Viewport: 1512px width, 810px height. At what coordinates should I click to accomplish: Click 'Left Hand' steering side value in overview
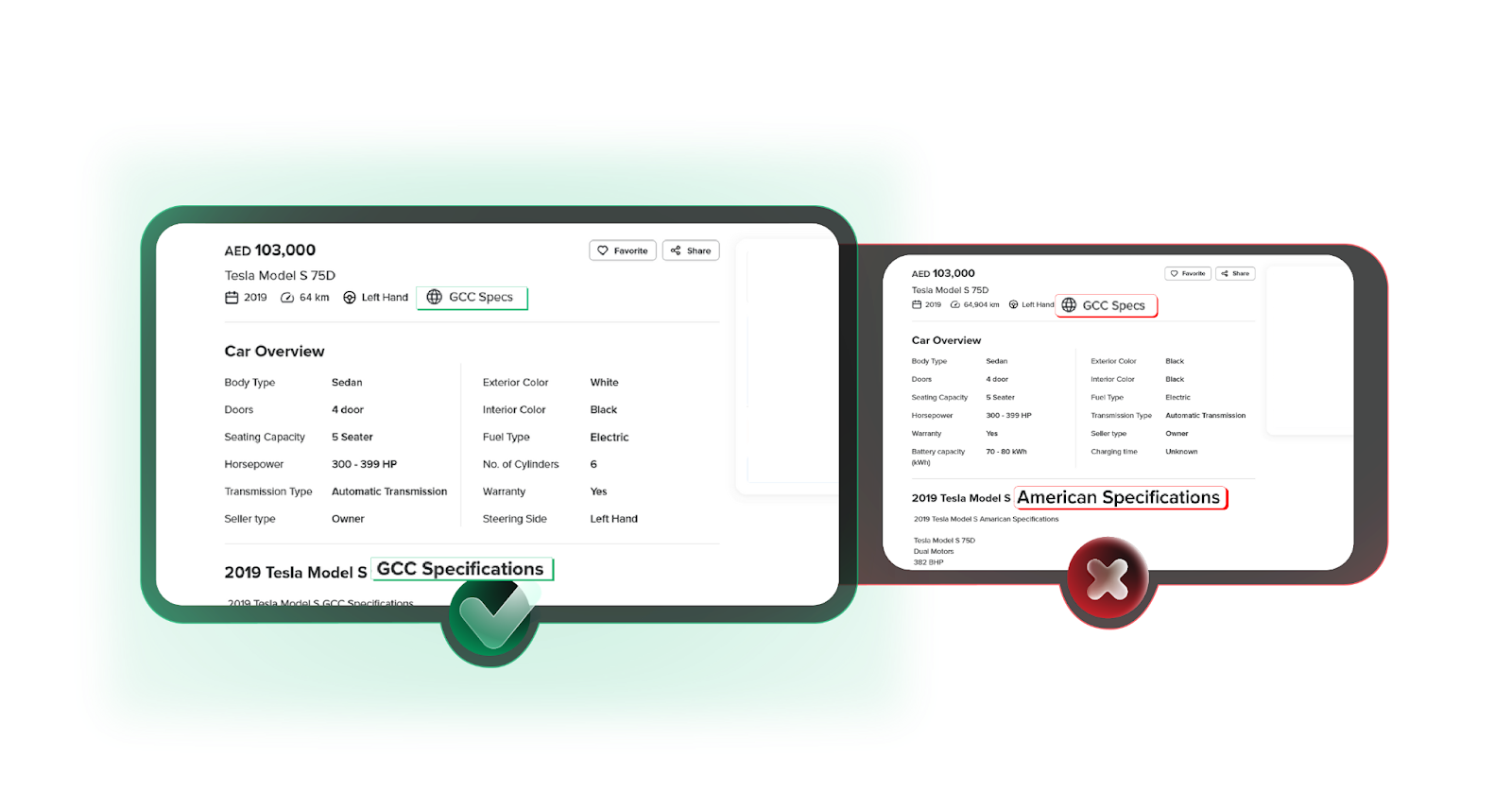tap(614, 519)
